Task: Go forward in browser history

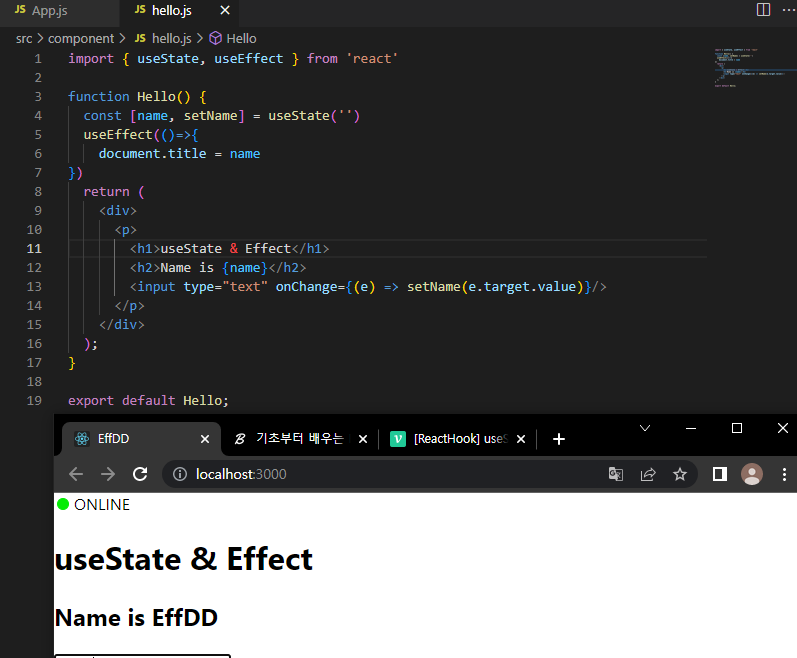Action: (108, 474)
